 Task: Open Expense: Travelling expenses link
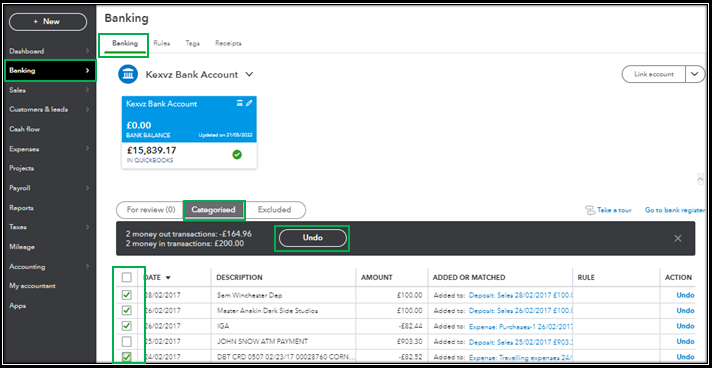tap(520, 357)
